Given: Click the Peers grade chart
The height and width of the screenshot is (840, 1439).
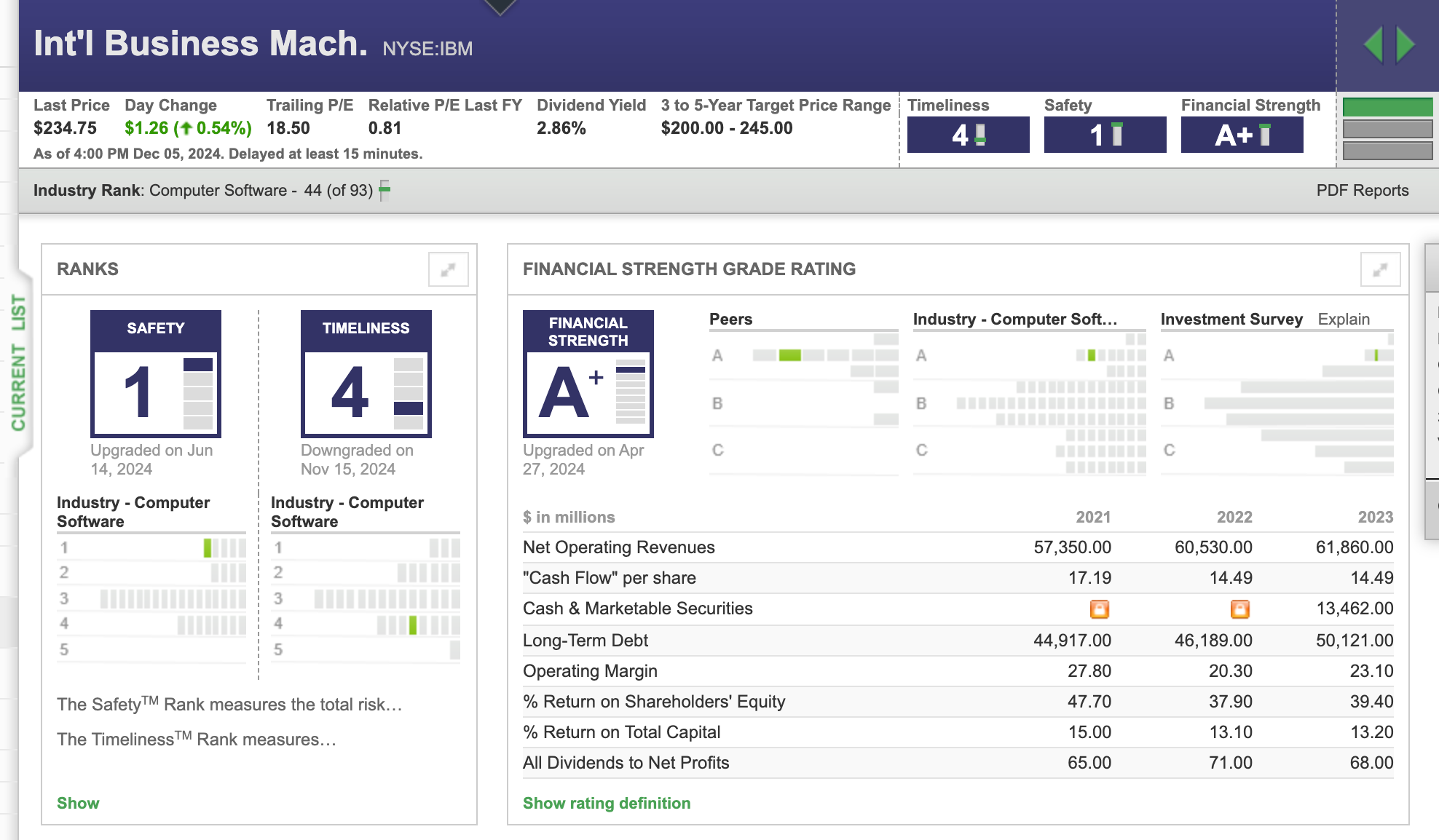Looking at the screenshot, I should [x=804, y=403].
